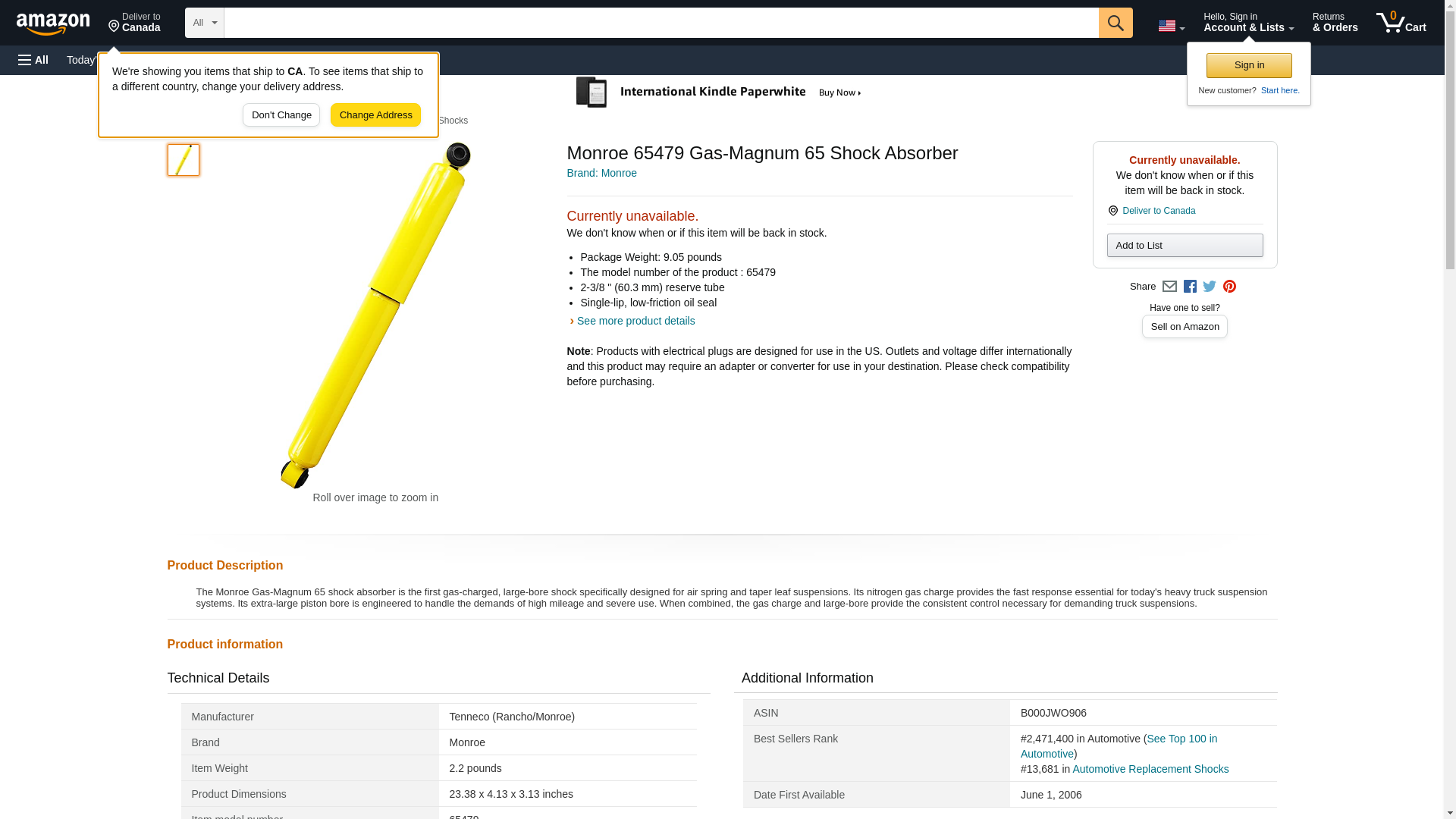Share product via email icon

point(1169,287)
